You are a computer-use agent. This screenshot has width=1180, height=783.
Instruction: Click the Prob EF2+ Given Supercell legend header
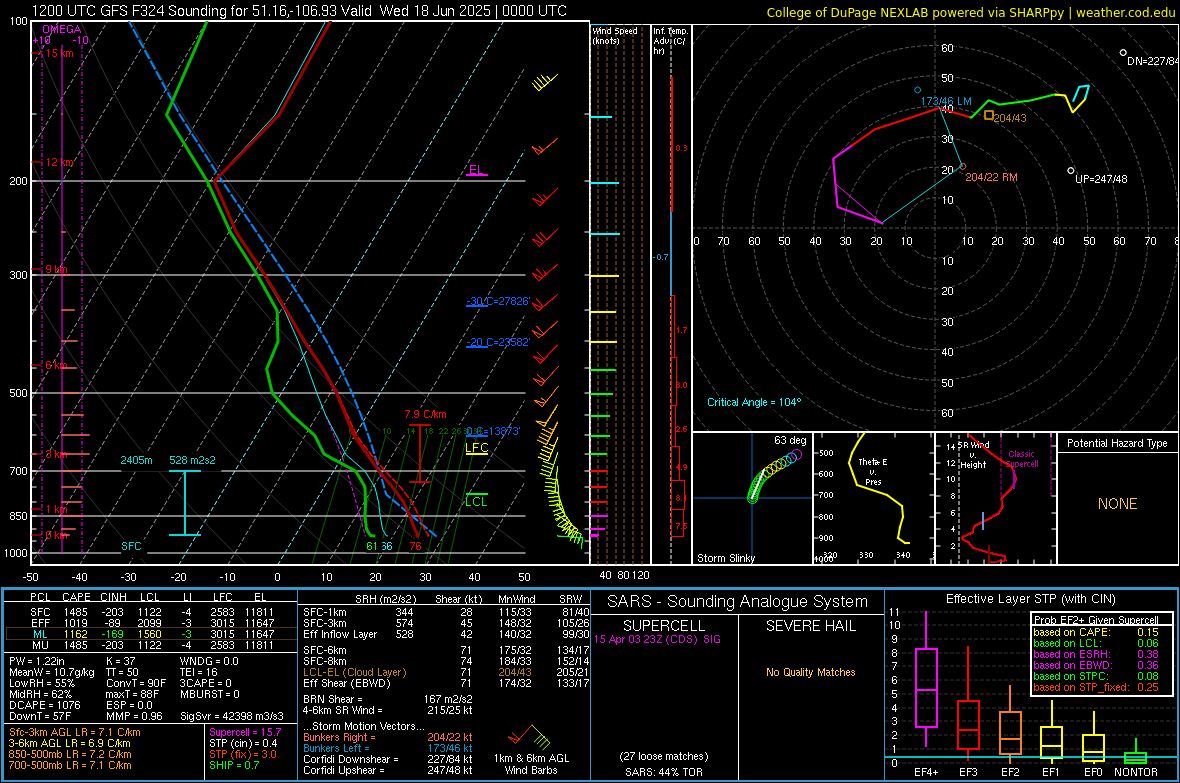[1096, 620]
